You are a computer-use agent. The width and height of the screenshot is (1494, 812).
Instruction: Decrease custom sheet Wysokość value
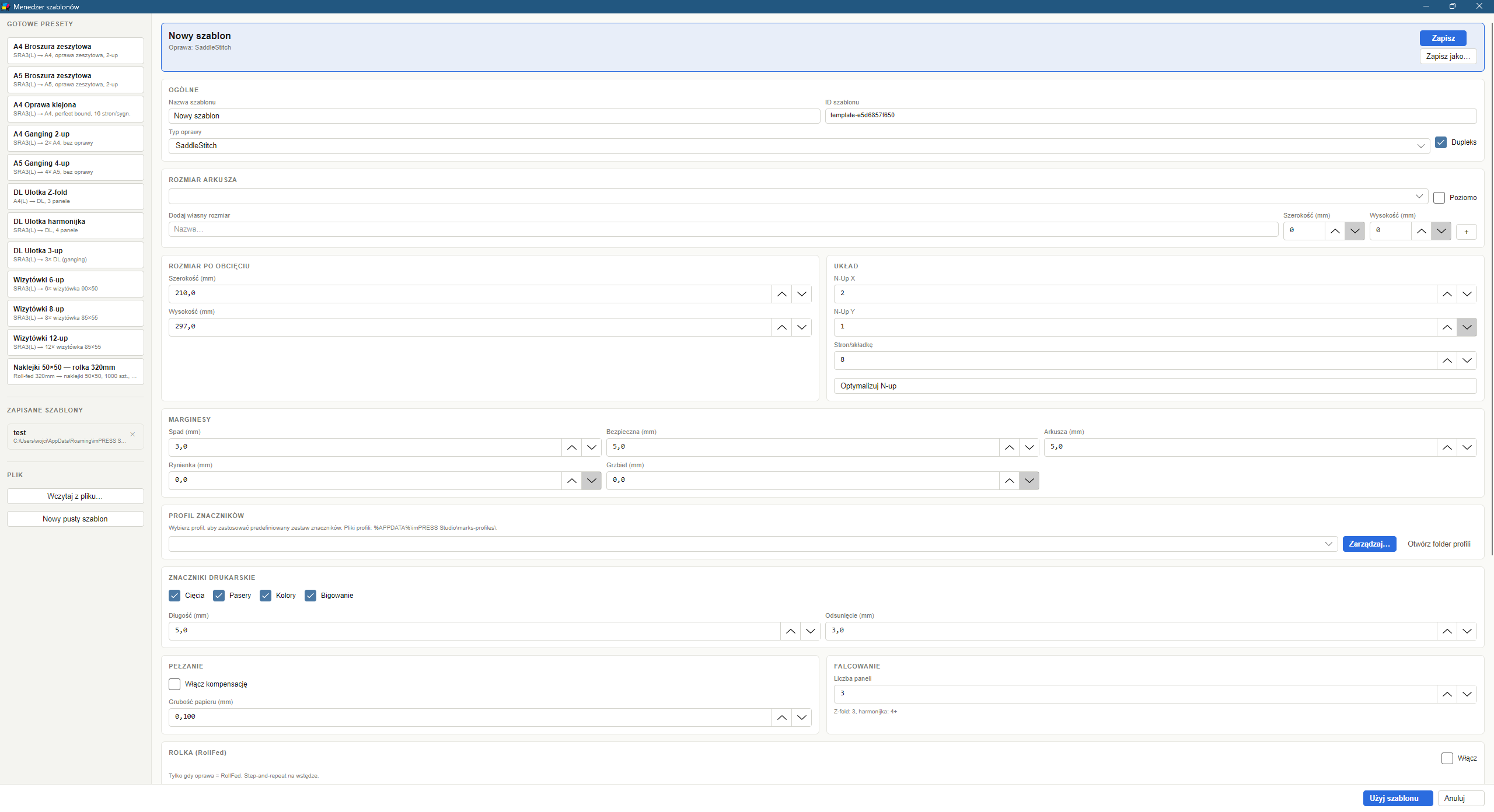[x=1441, y=232]
